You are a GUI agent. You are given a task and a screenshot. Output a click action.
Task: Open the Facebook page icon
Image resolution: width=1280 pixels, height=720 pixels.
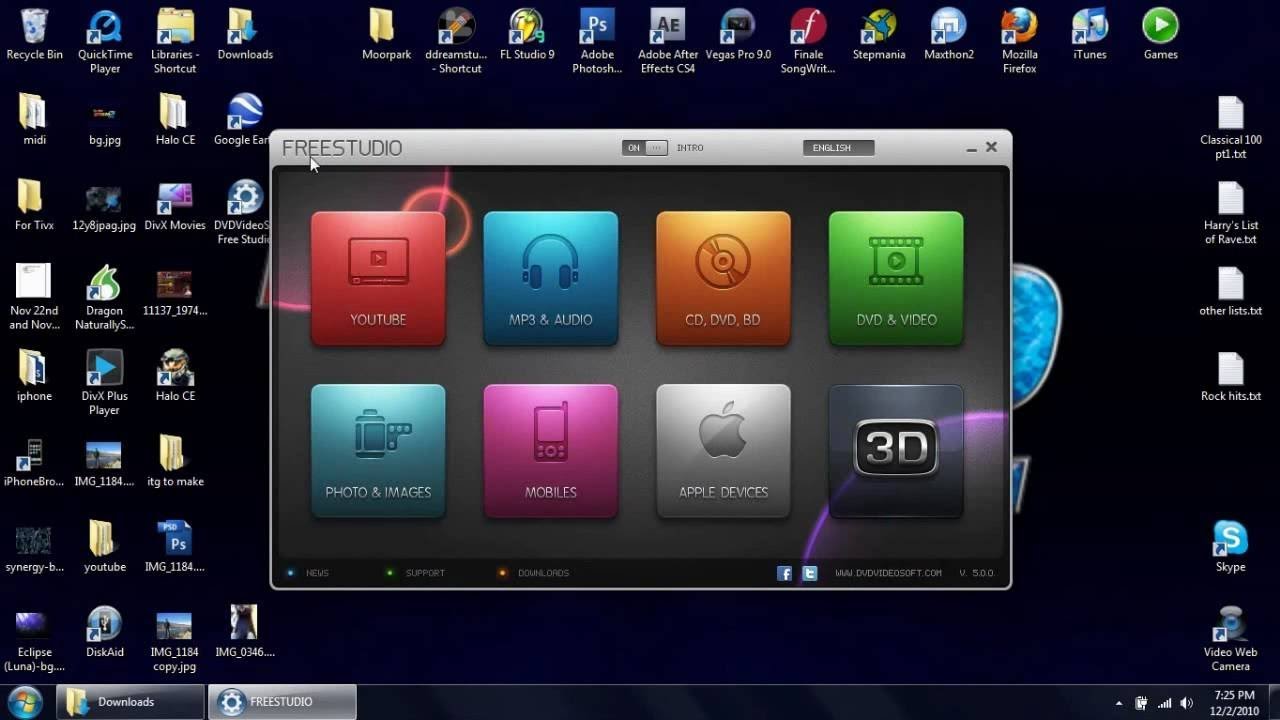click(785, 573)
